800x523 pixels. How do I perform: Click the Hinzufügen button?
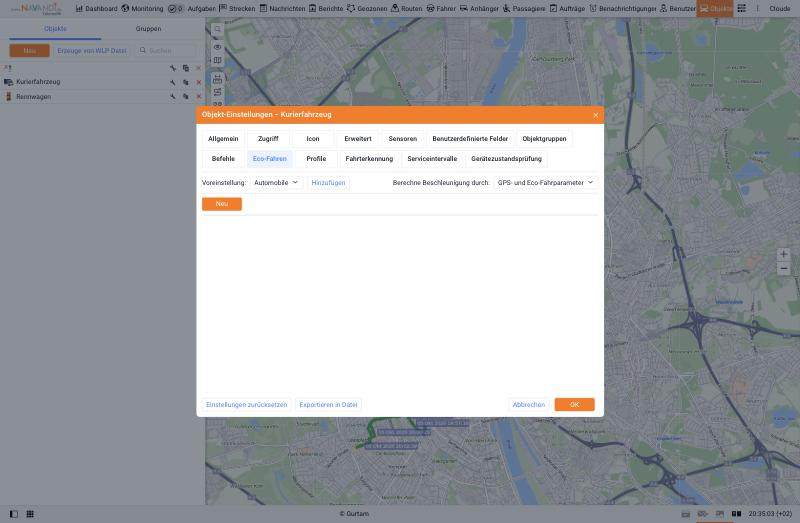[328, 183]
